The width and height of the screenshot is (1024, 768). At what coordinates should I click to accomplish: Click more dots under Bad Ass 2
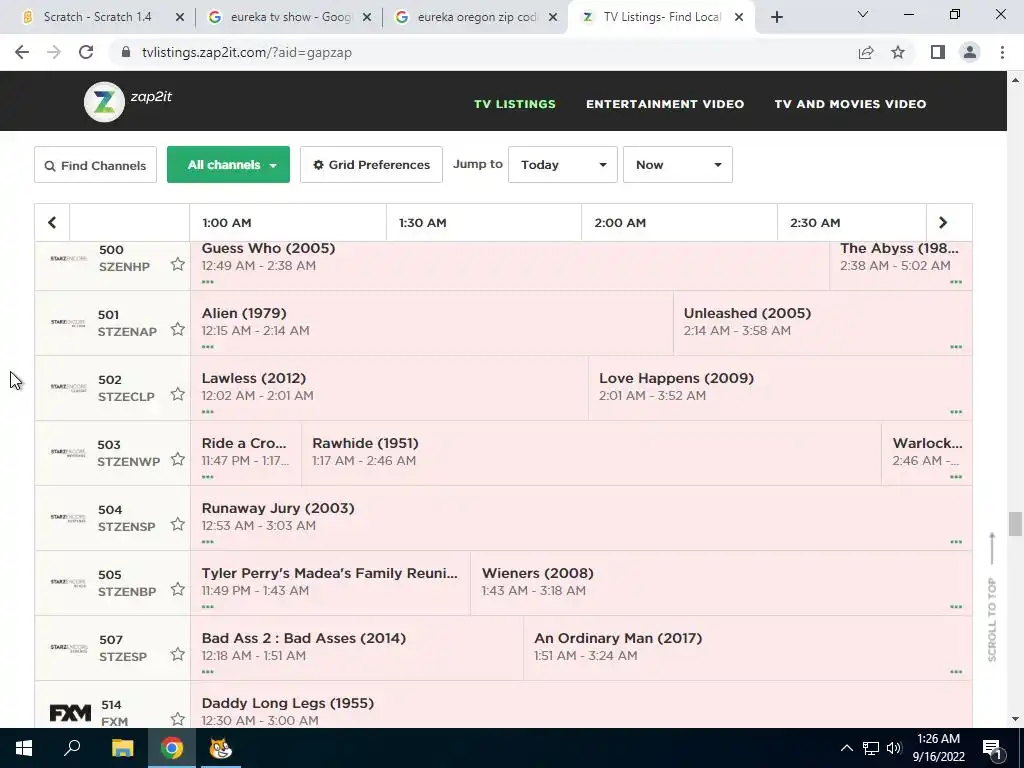[x=208, y=672]
